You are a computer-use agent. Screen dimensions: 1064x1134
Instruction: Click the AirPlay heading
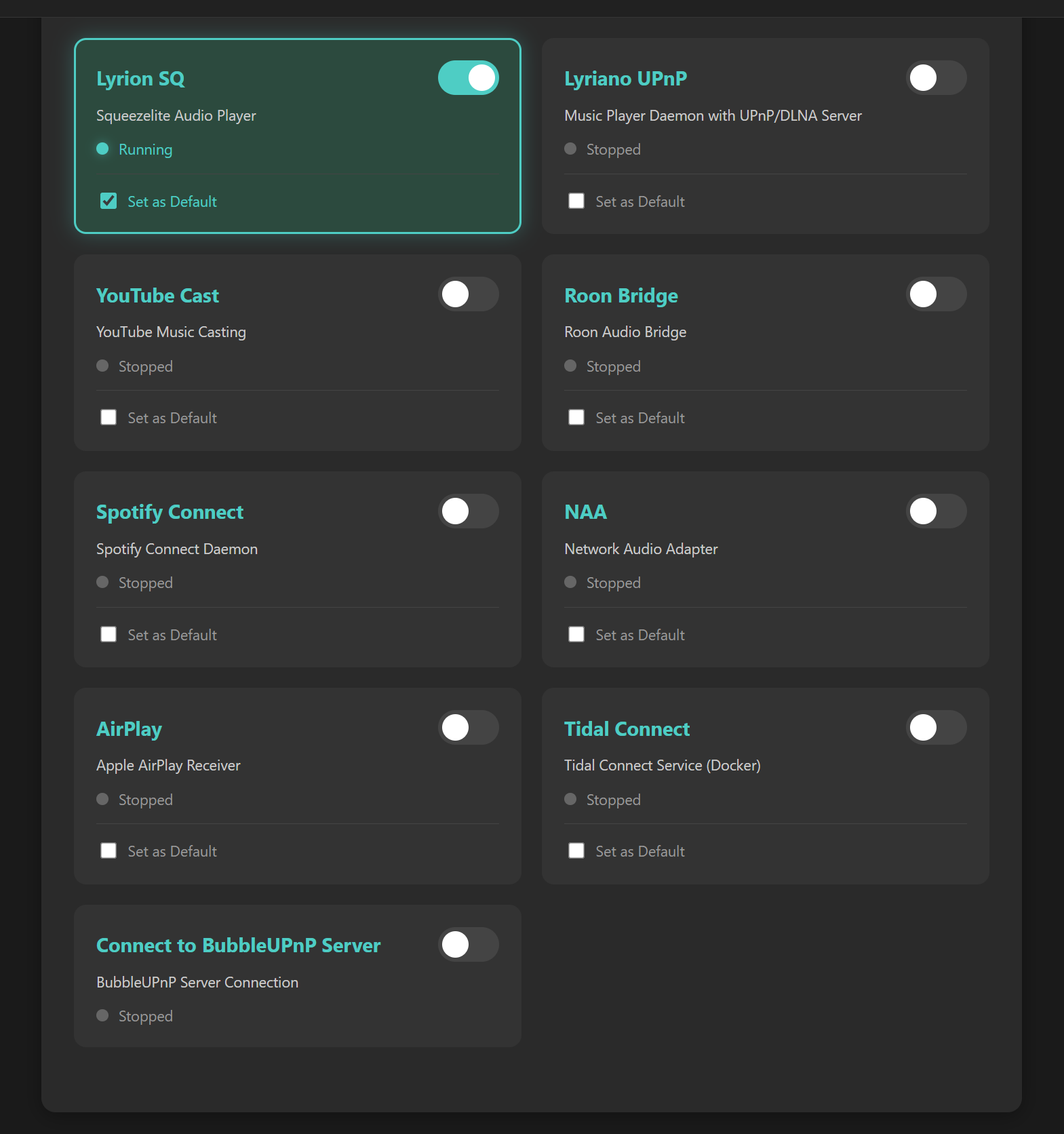(x=129, y=729)
